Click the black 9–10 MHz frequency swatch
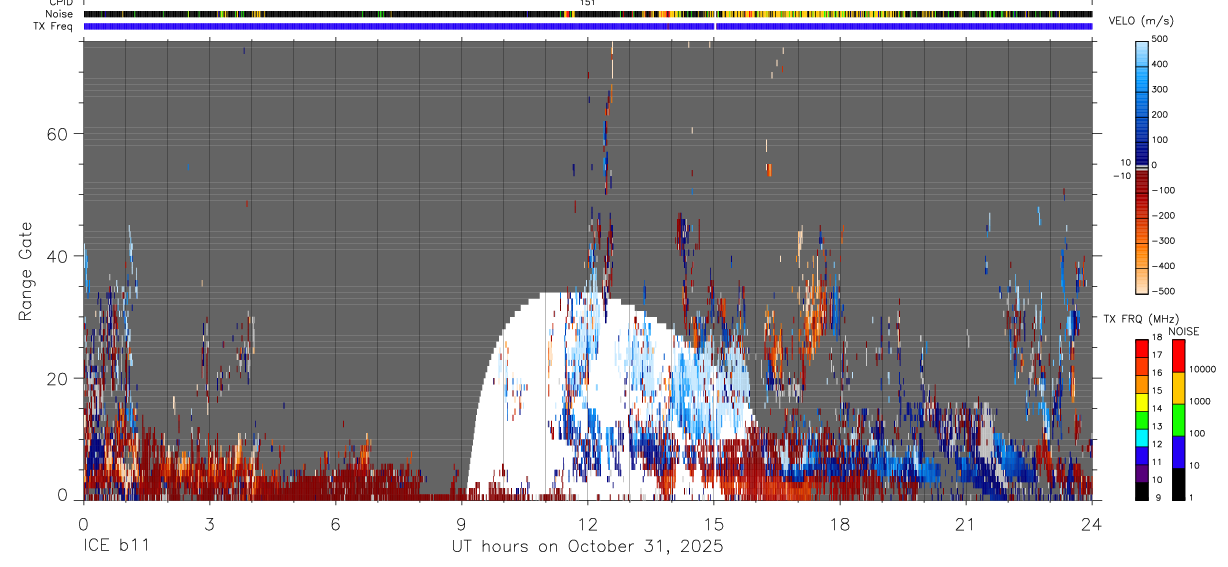 [x=1143, y=491]
